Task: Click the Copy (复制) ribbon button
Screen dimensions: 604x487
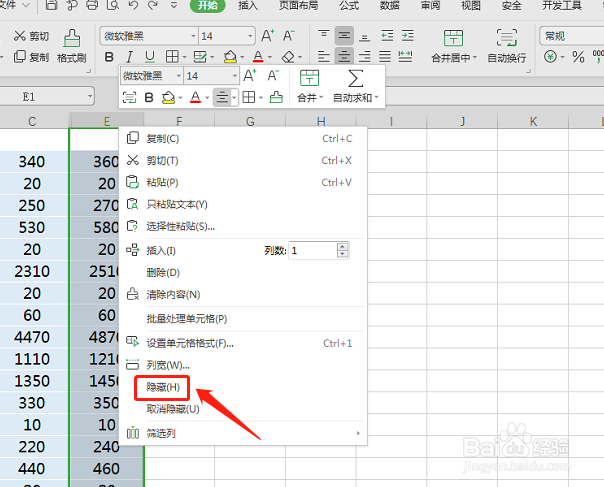Action: tap(31, 57)
